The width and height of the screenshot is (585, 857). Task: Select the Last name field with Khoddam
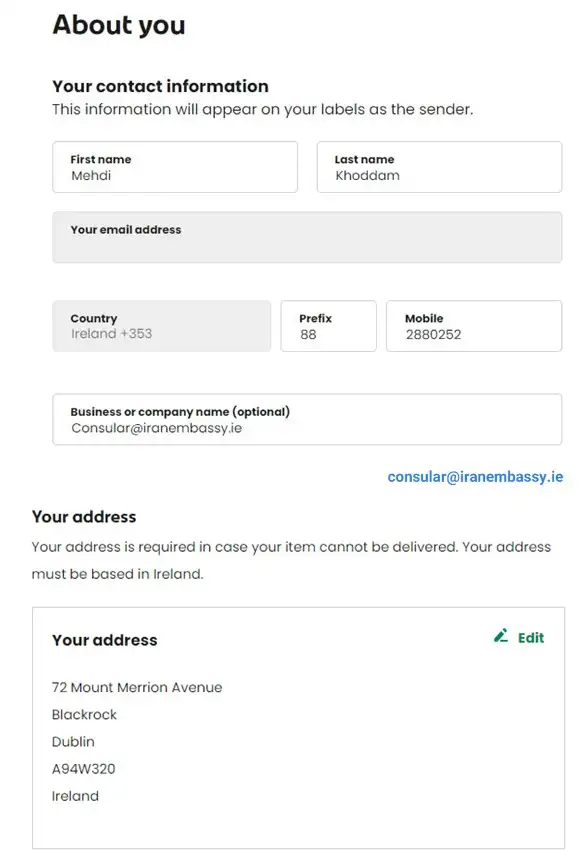440,167
